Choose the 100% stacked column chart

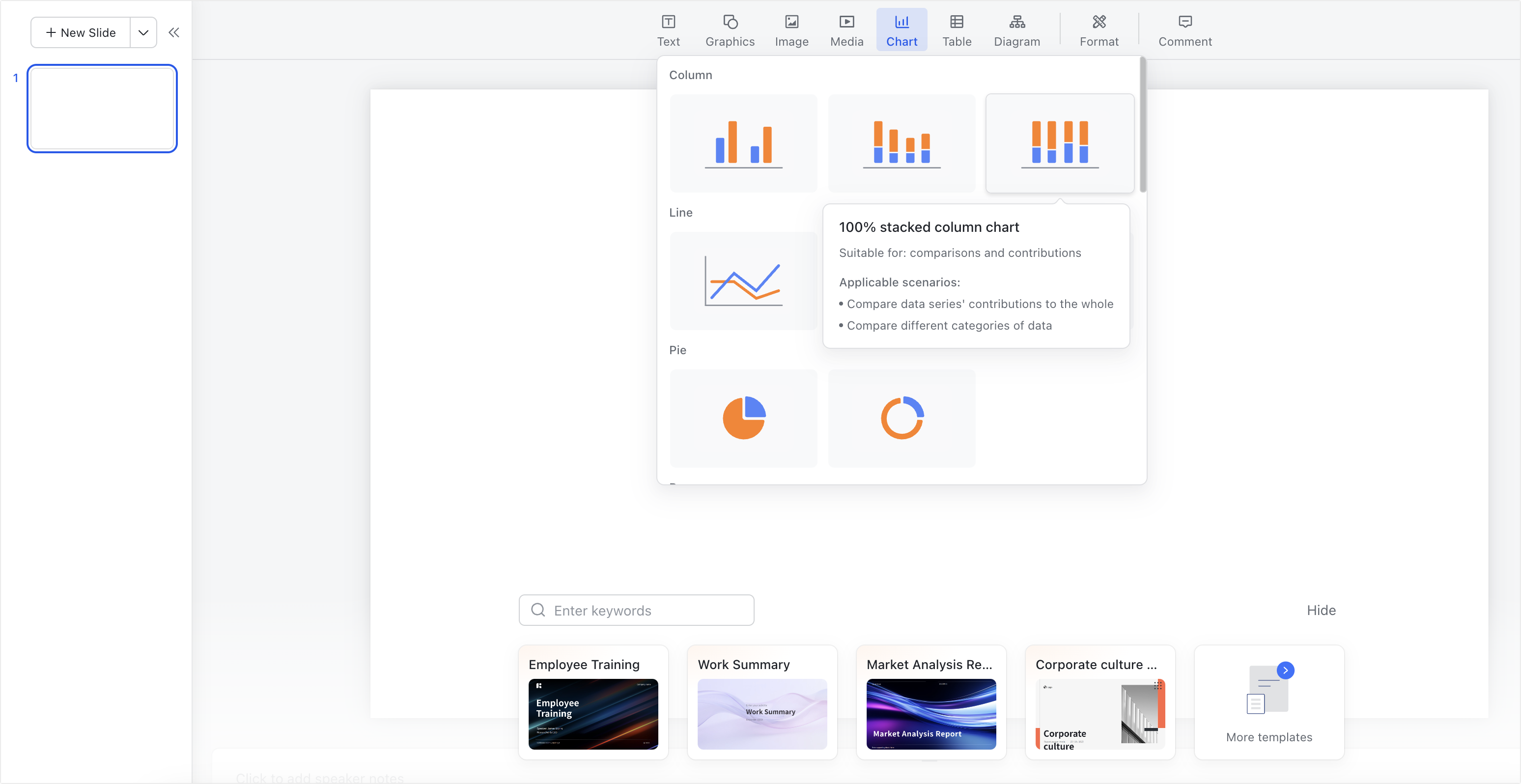tap(1059, 143)
